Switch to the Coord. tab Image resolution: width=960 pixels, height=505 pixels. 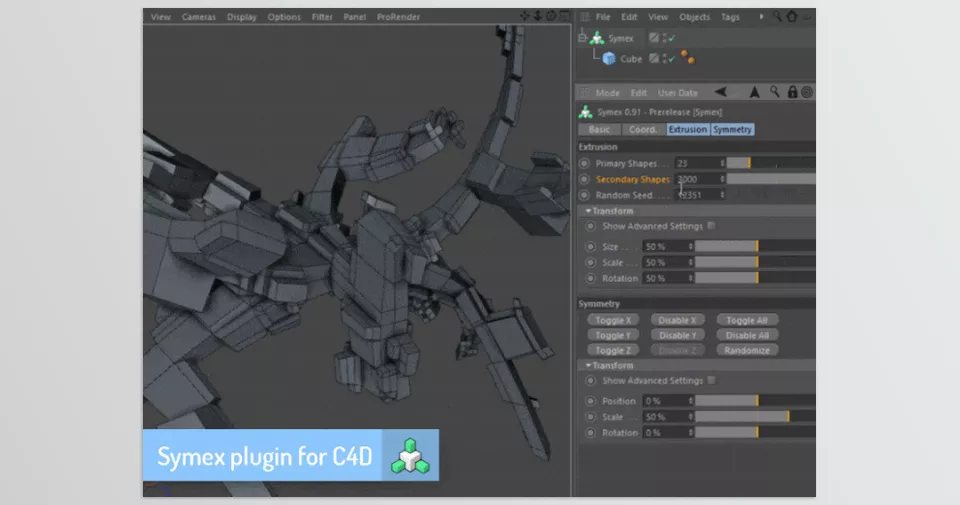pyautogui.click(x=643, y=130)
